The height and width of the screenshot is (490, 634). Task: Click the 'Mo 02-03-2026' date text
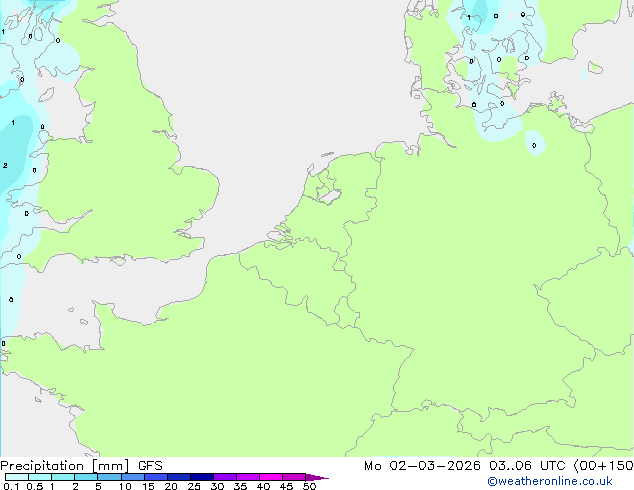click(422, 466)
